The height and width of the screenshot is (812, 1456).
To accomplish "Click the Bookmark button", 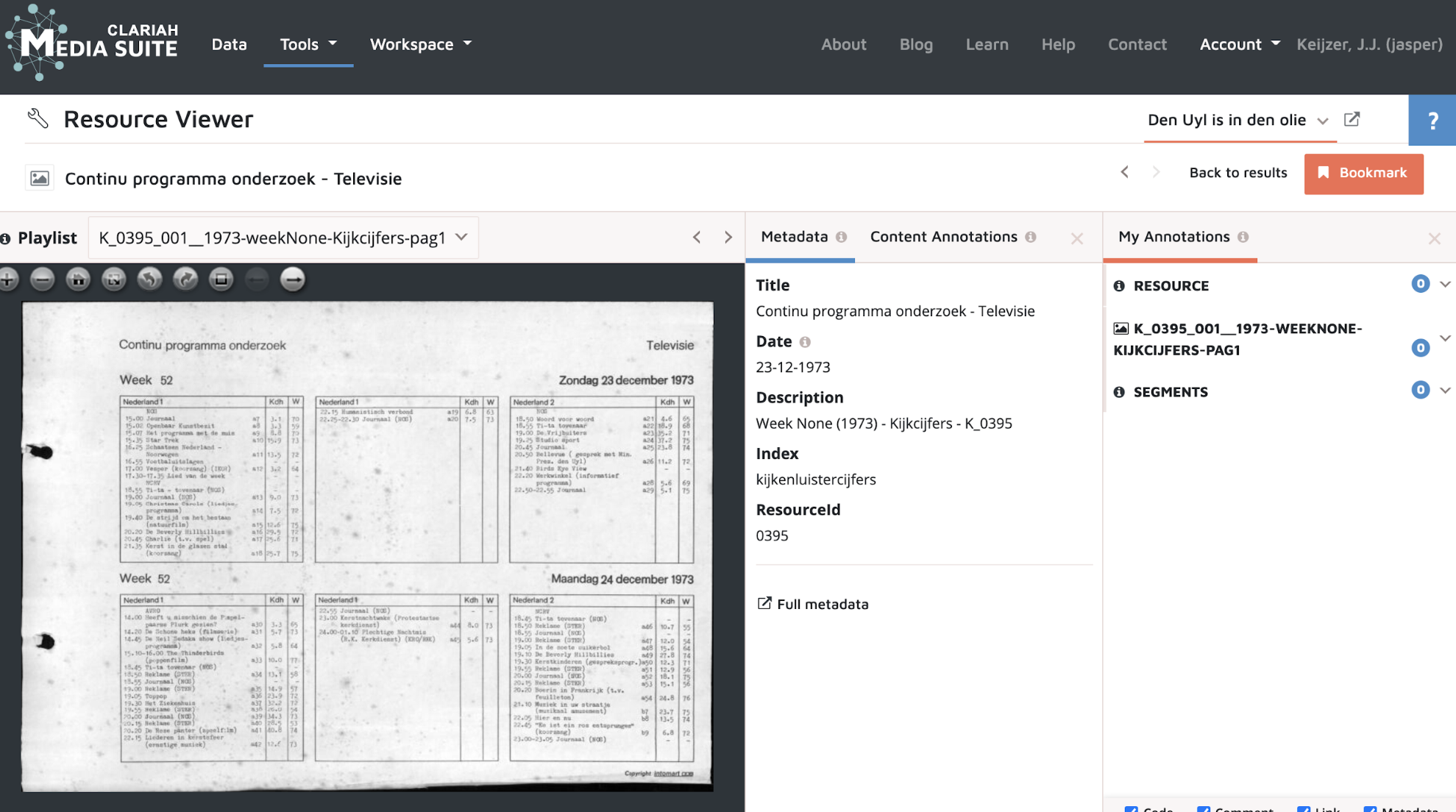I will [1363, 173].
